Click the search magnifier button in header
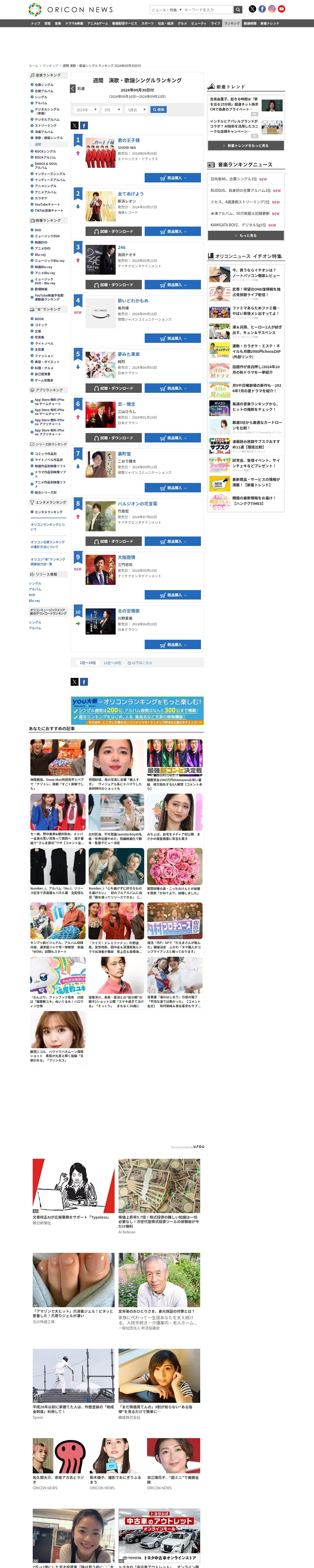This screenshot has width=314, height=1568. pos(238,10)
